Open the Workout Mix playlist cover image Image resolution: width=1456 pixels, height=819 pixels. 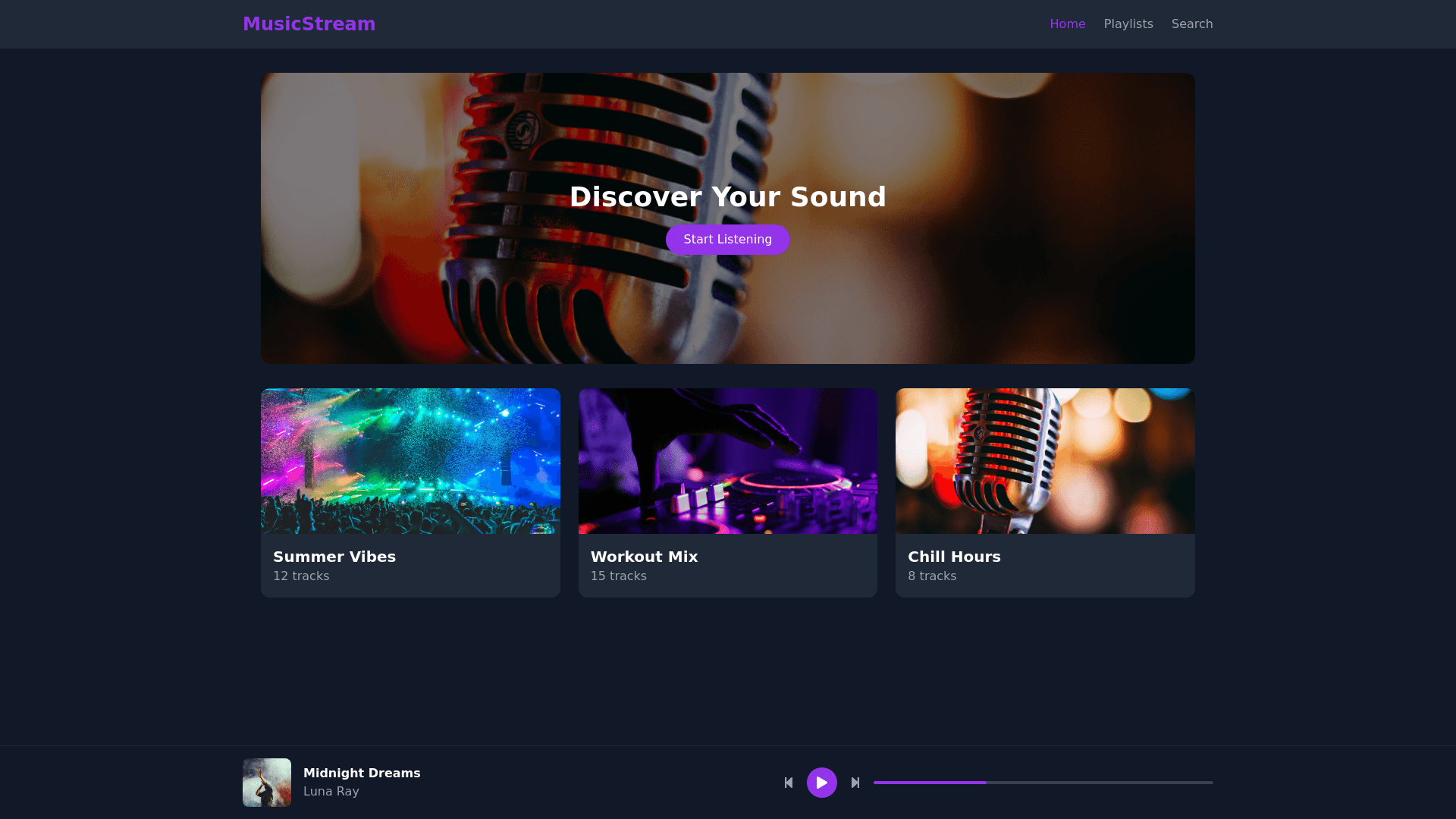(x=727, y=461)
